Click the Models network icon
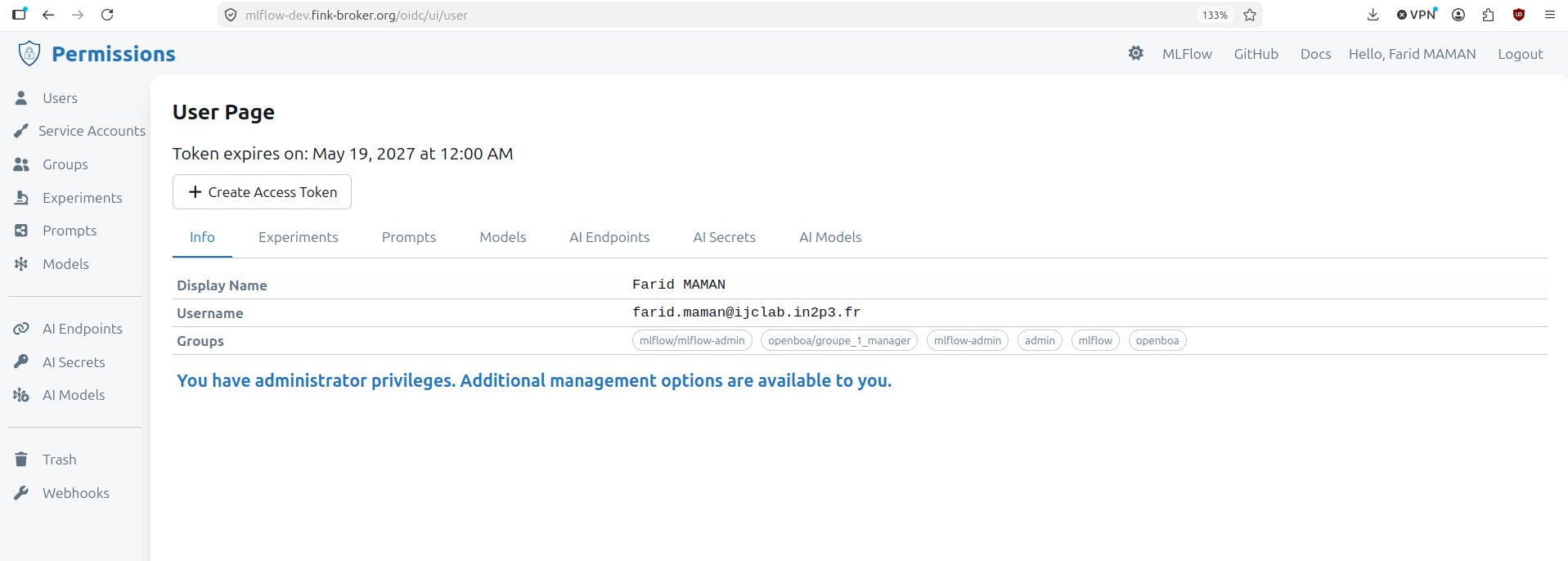Viewport: 1568px width, 561px height. (x=21, y=263)
